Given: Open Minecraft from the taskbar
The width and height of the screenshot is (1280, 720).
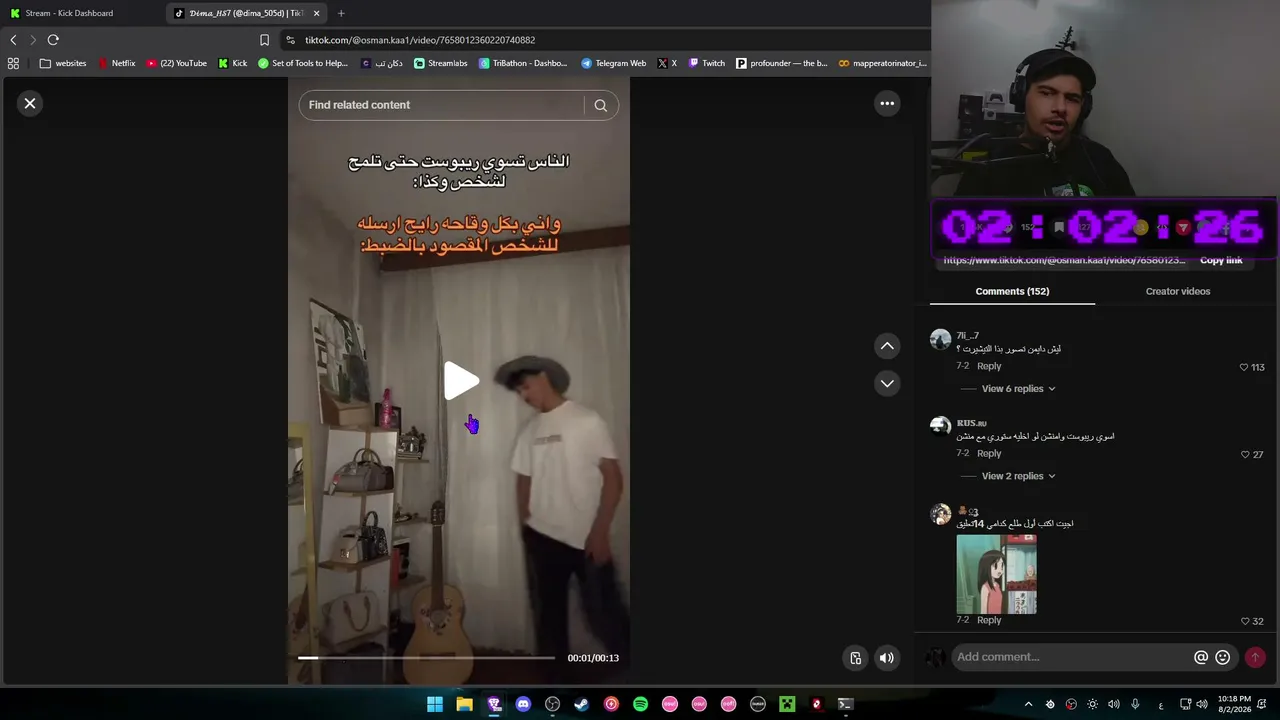Looking at the screenshot, I should click(x=787, y=704).
